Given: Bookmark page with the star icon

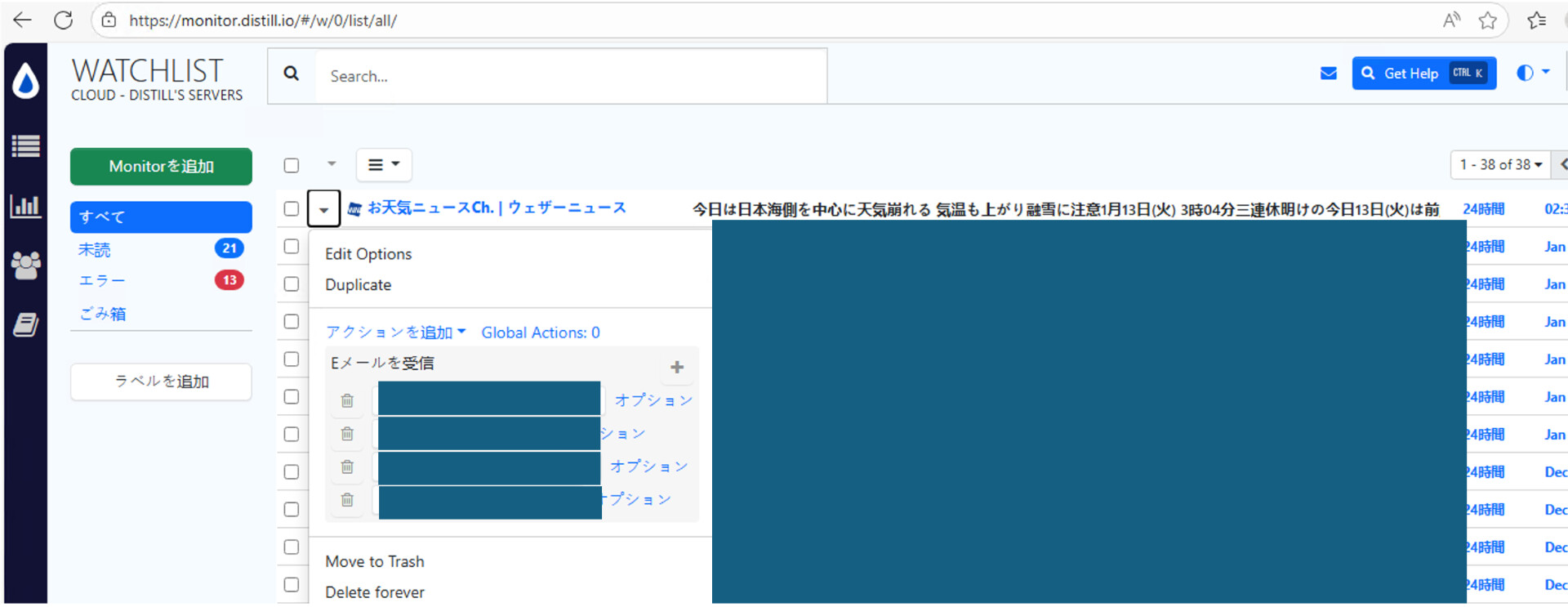Looking at the screenshot, I should [1487, 20].
